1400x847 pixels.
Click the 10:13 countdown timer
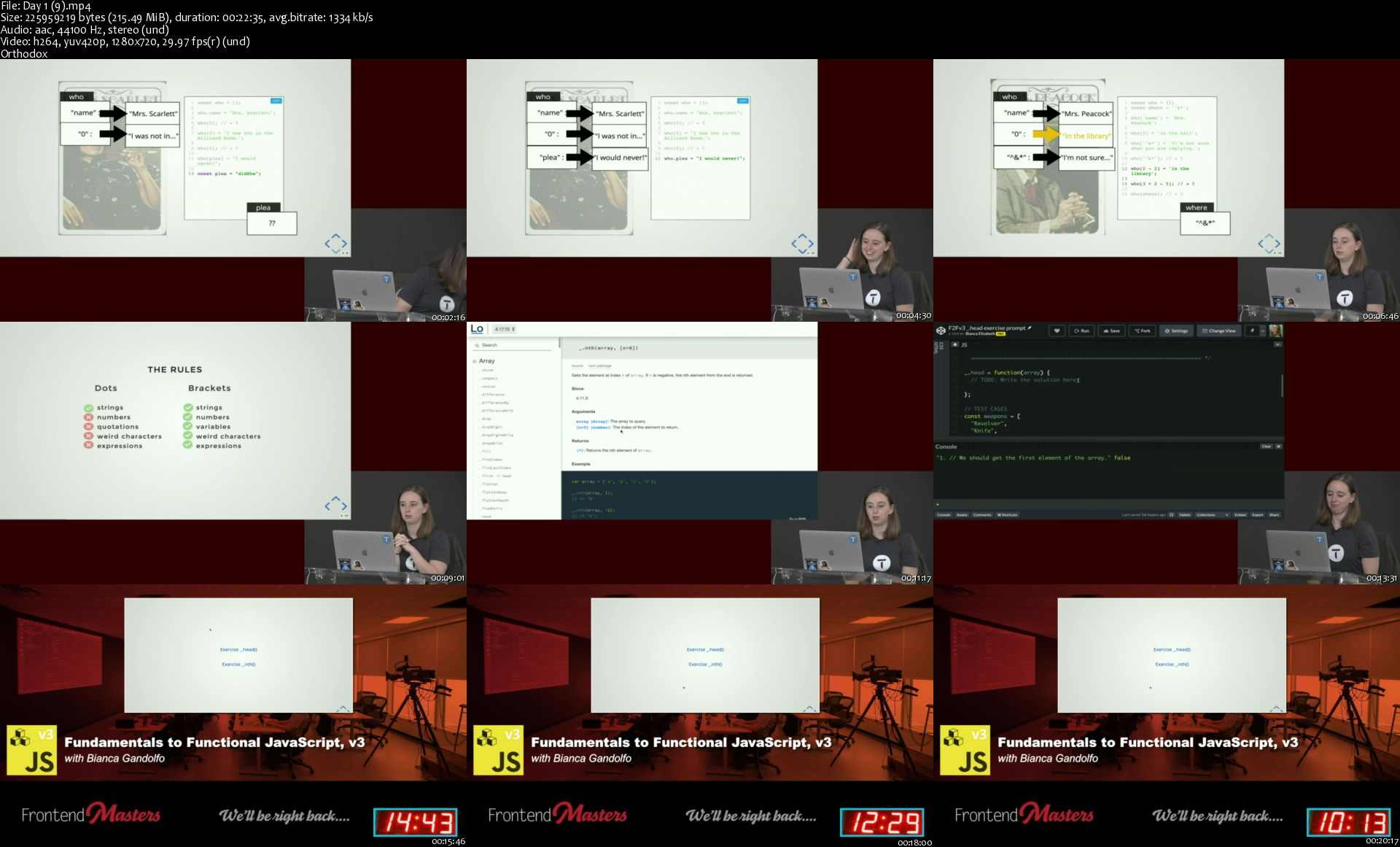pos(1348,822)
